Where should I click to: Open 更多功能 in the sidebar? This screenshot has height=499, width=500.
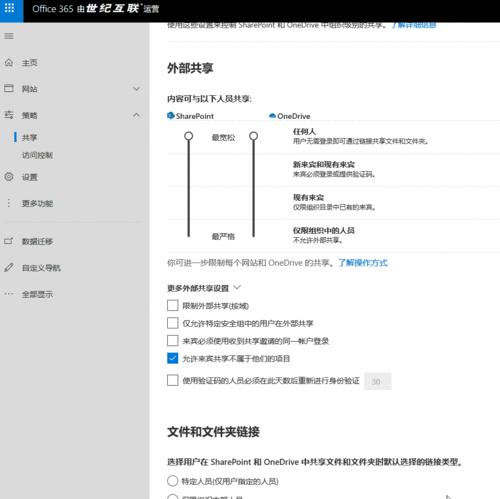[x=37, y=203]
